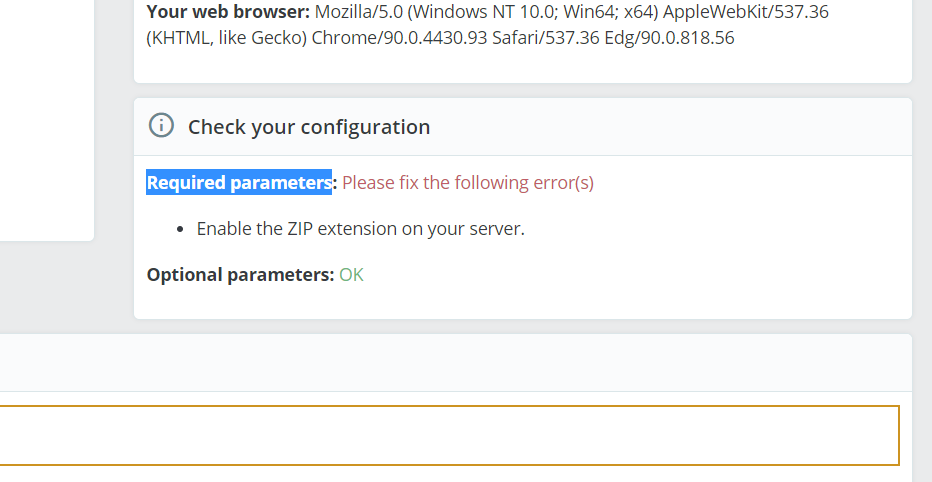The height and width of the screenshot is (482, 932).
Task: Click the white panel on the left edge
Action: click(x=46, y=120)
